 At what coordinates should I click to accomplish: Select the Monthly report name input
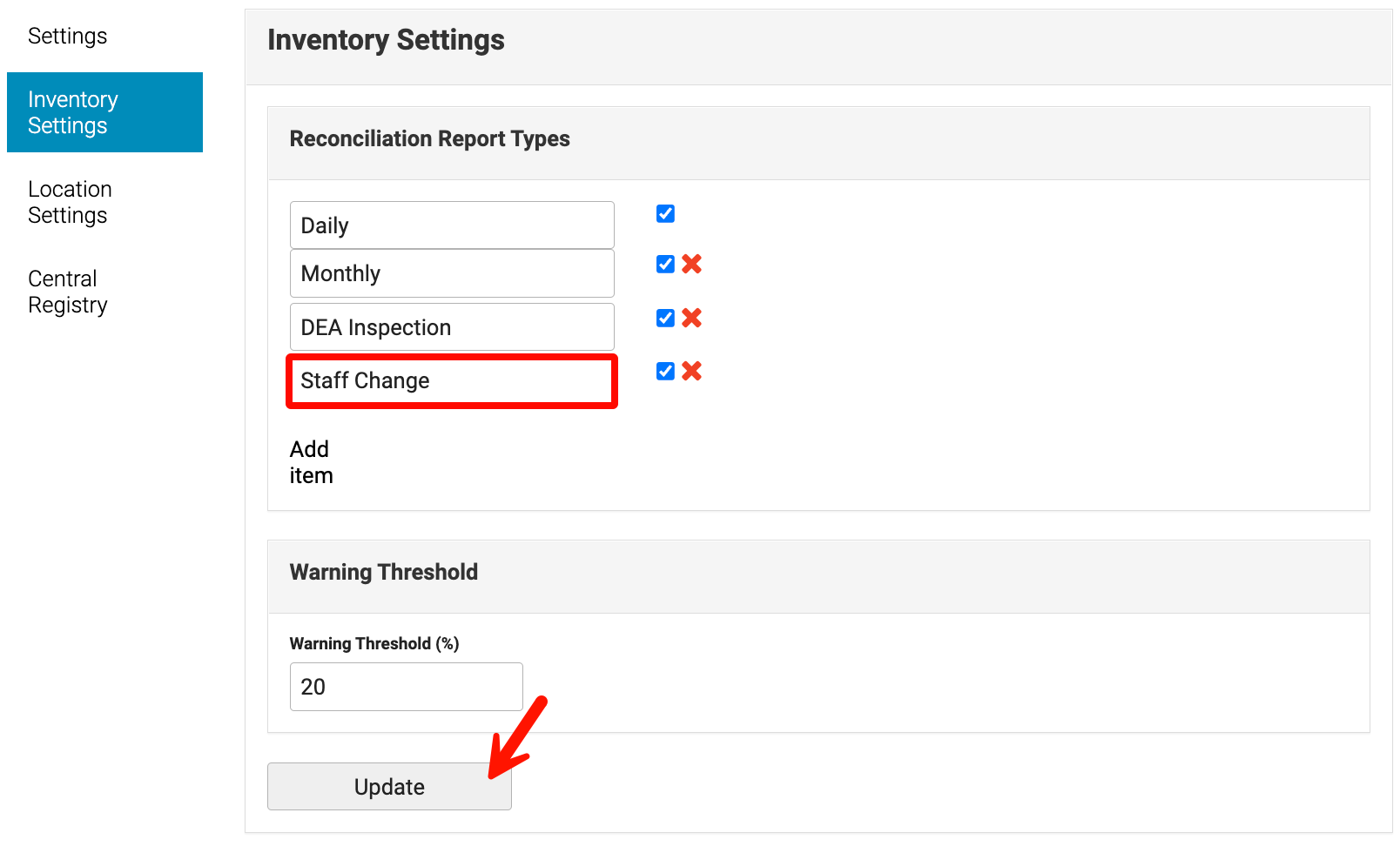(x=451, y=272)
